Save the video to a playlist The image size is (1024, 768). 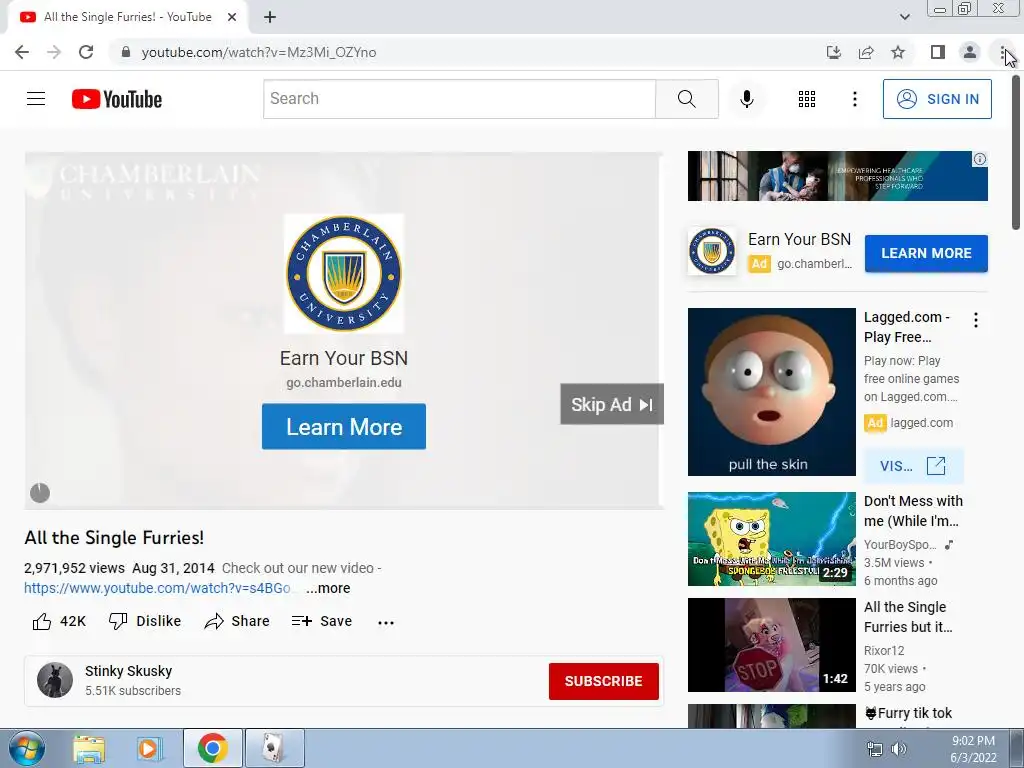(322, 621)
